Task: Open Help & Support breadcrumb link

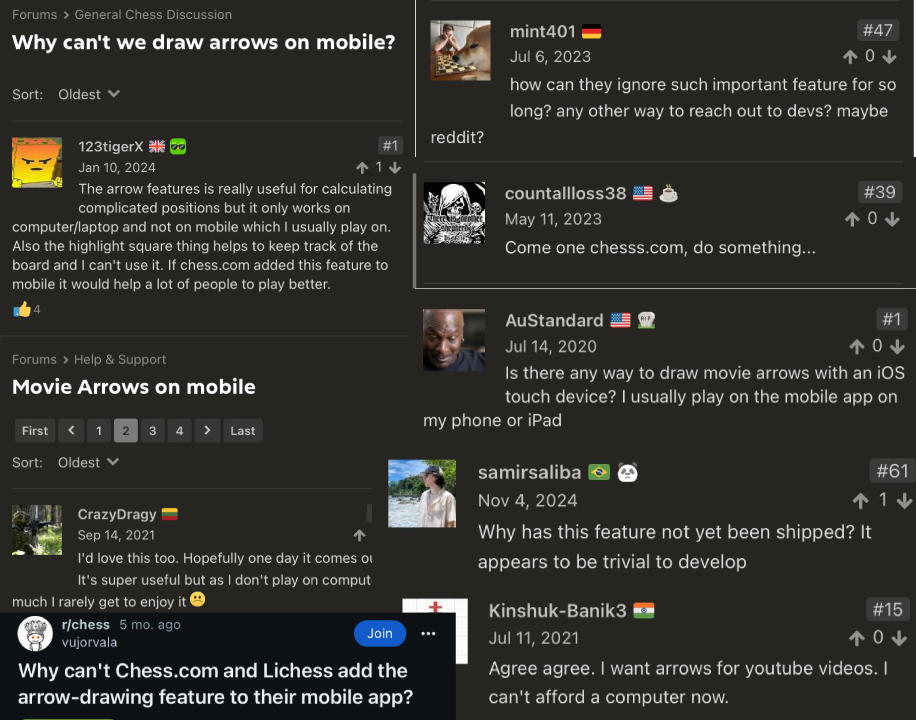Action: coord(120,359)
